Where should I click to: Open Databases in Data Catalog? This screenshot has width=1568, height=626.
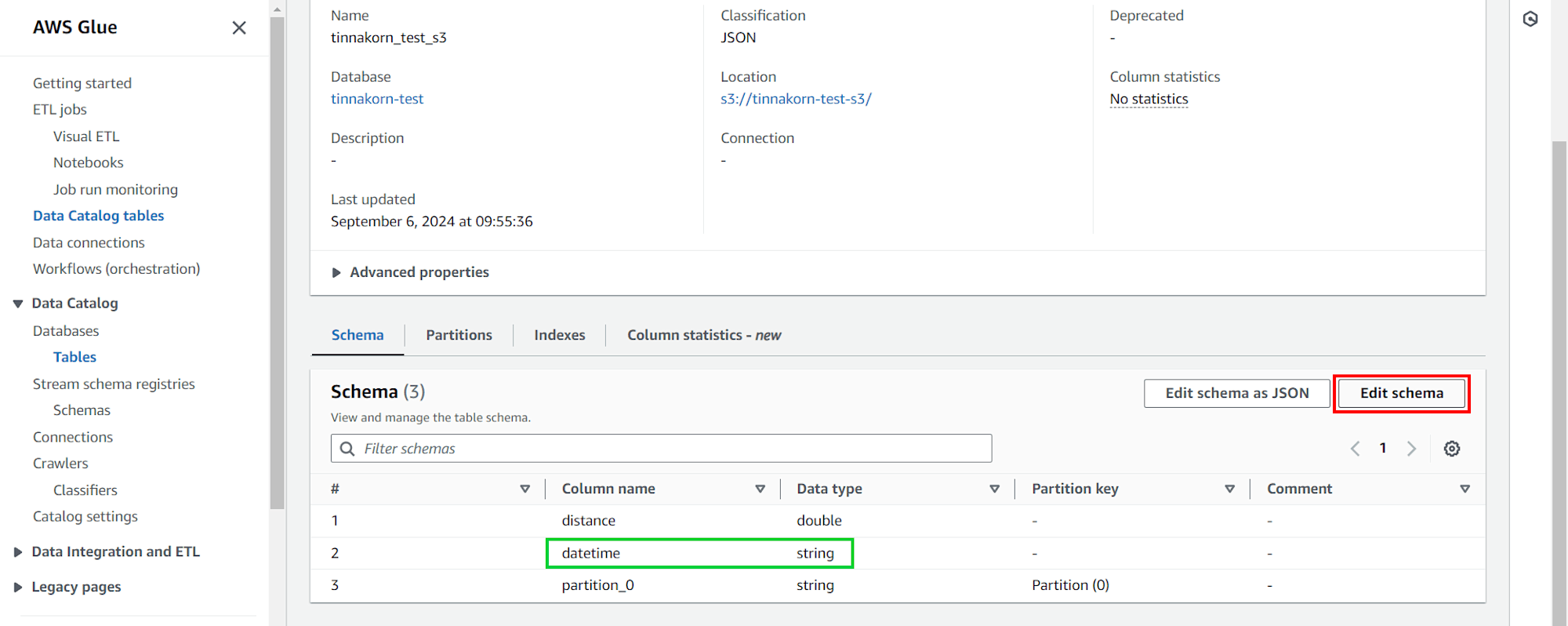click(x=66, y=331)
